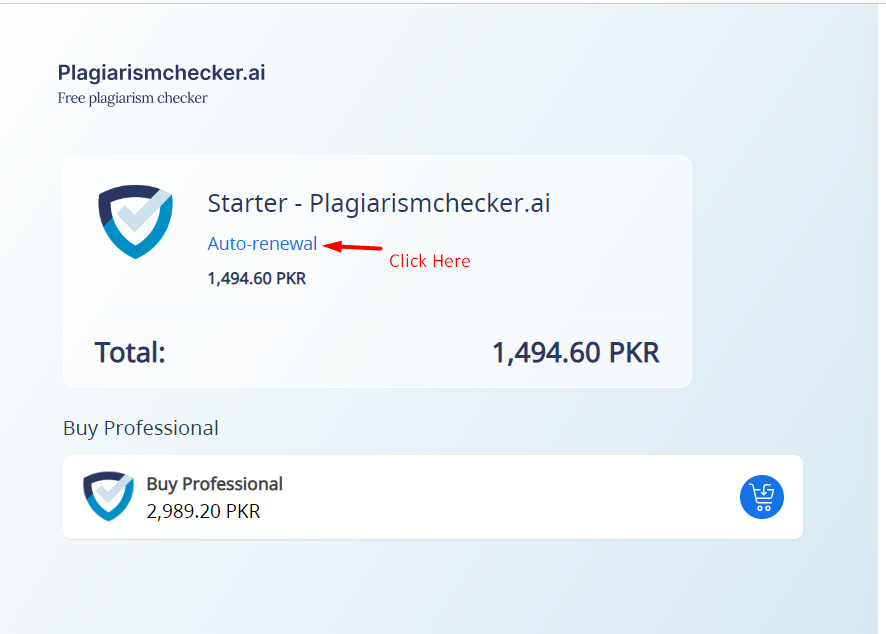Click the Total: label
This screenshot has height=634, width=886.
(x=130, y=353)
